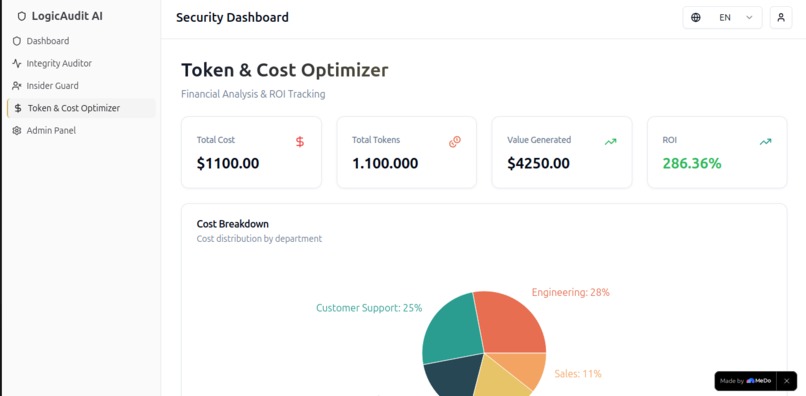The image size is (806, 396).
Task: Click the red dollar icon on Total Cost card
Action: [x=300, y=142]
